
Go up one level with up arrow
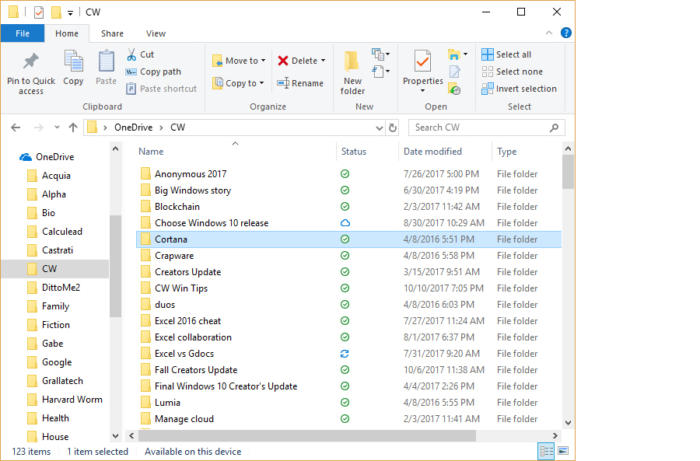(x=73, y=128)
